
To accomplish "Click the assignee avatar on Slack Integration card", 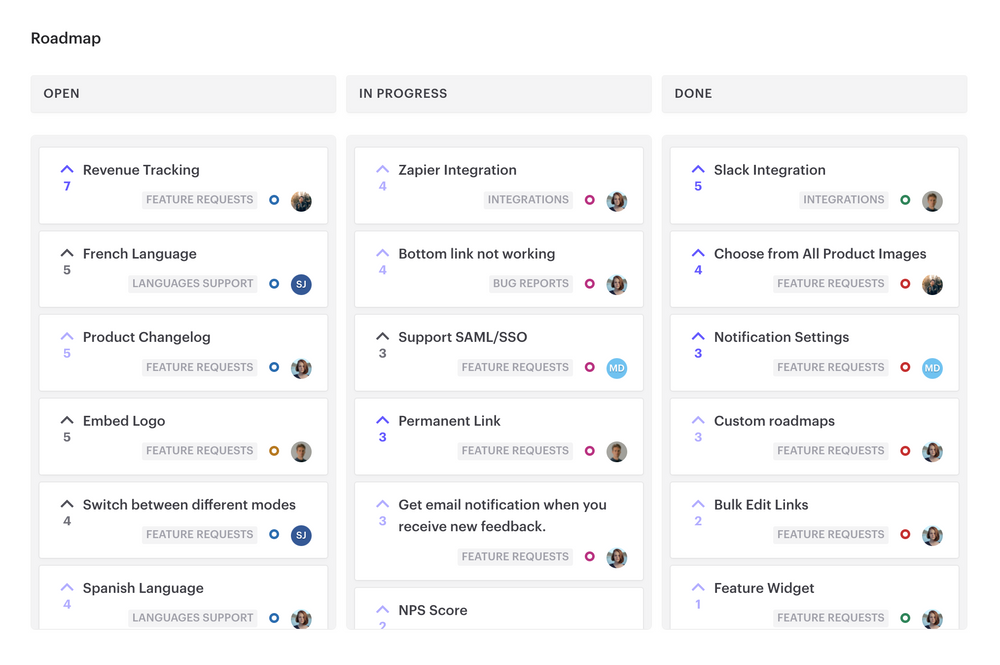I will coord(932,200).
